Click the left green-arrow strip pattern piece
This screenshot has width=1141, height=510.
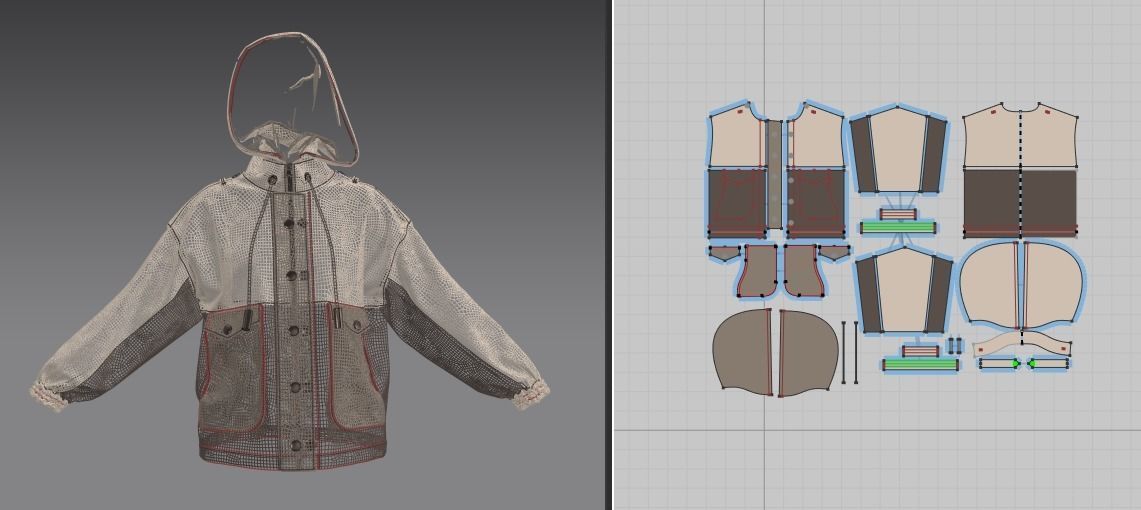pyautogui.click(x=999, y=362)
